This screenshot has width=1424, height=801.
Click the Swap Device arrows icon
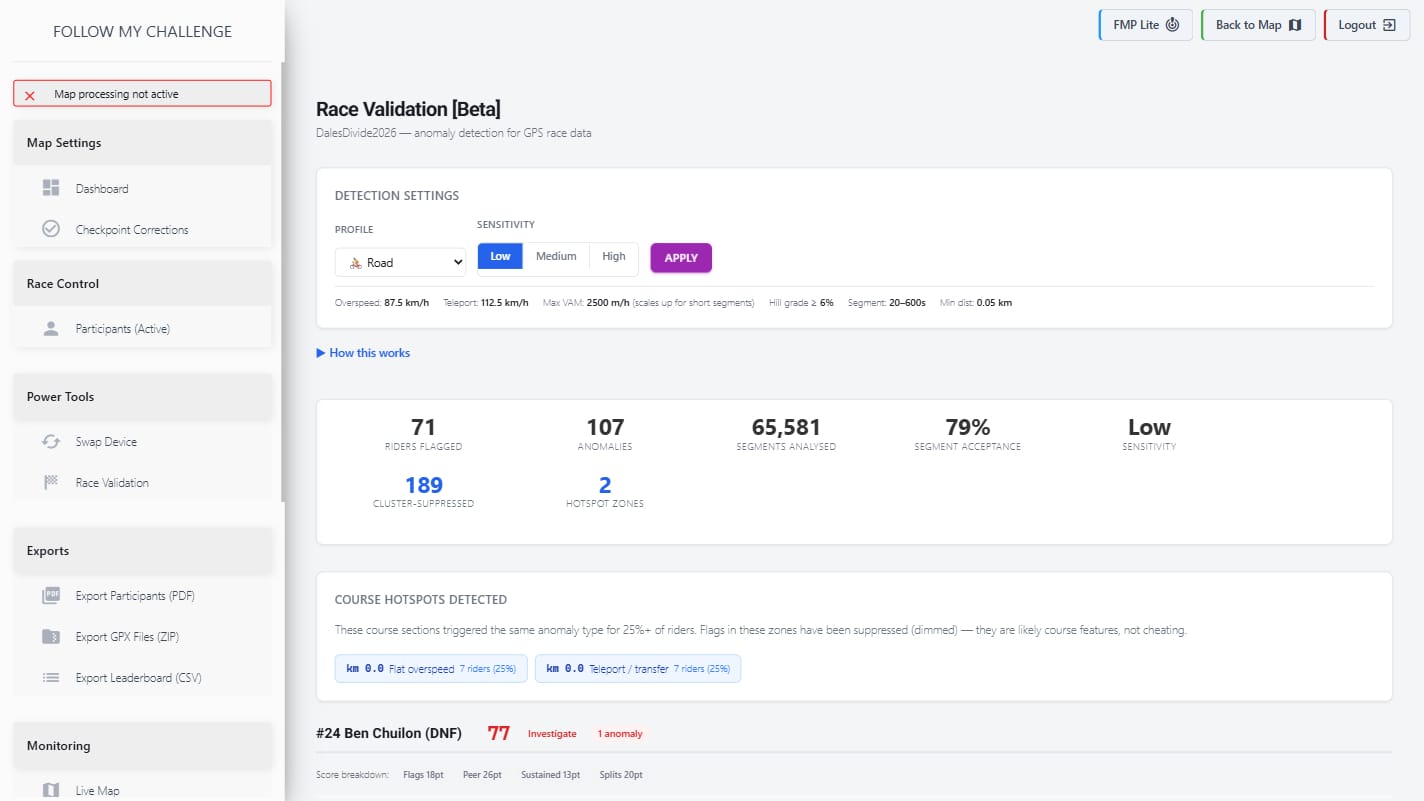(51, 441)
